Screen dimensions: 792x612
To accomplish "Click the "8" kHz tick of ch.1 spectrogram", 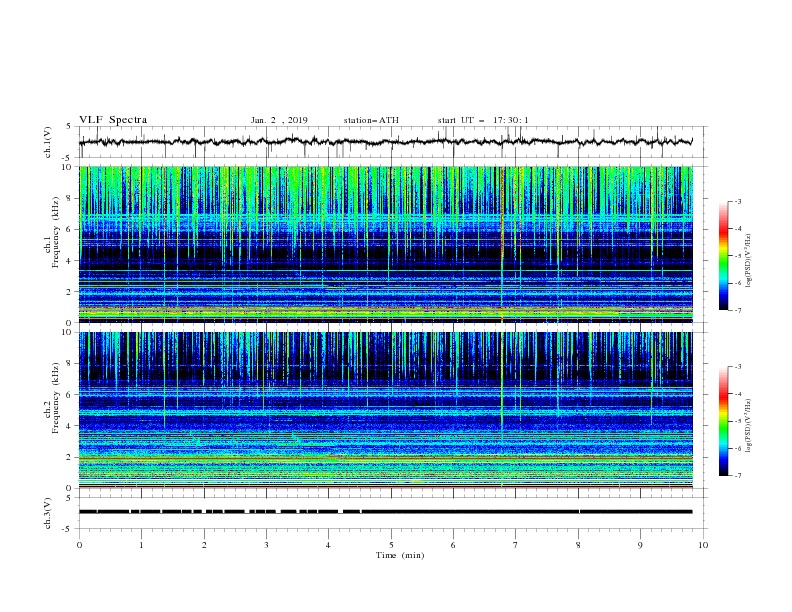I will click(x=70, y=198).
